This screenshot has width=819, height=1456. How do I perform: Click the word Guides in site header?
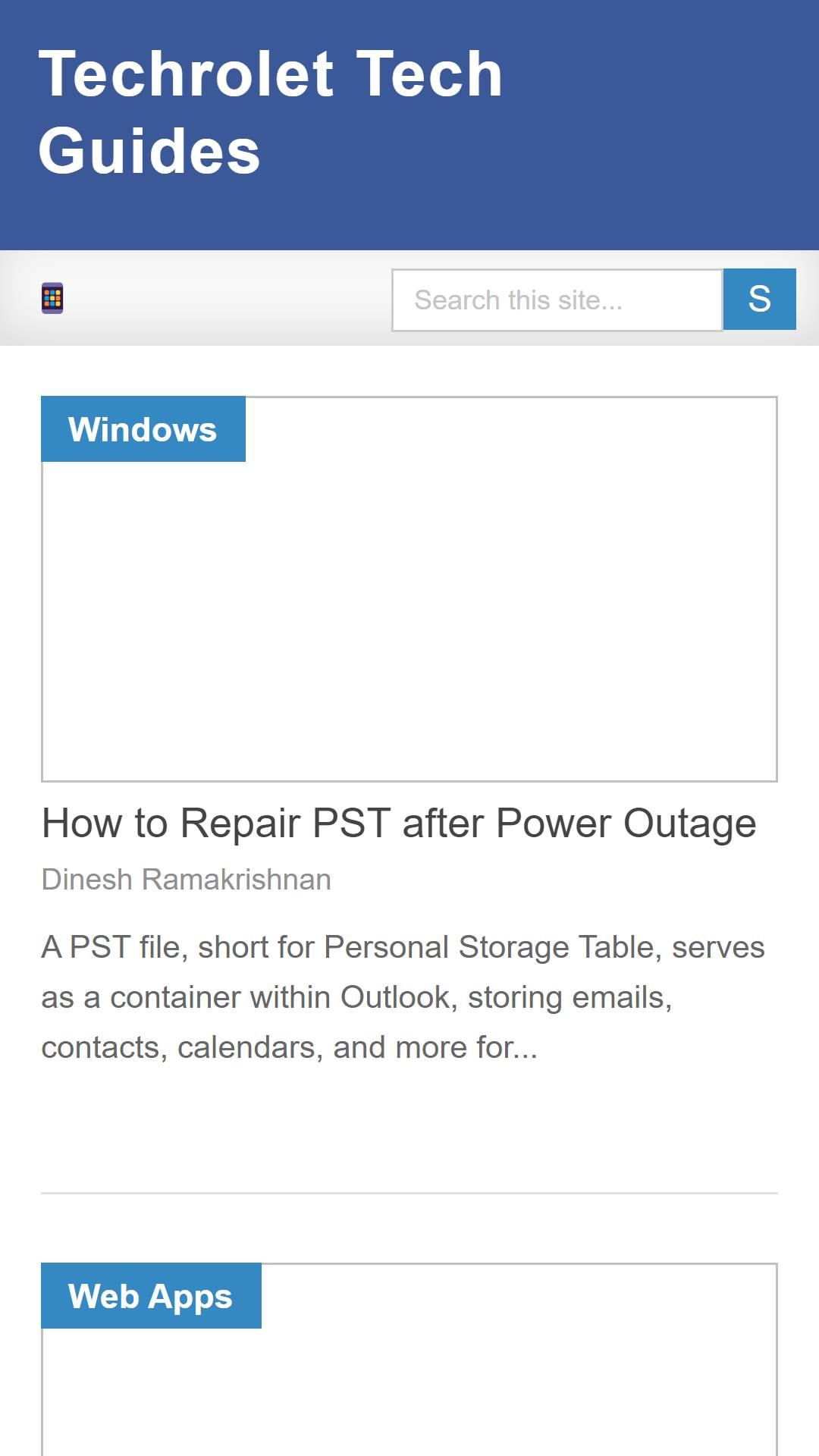pos(149,150)
